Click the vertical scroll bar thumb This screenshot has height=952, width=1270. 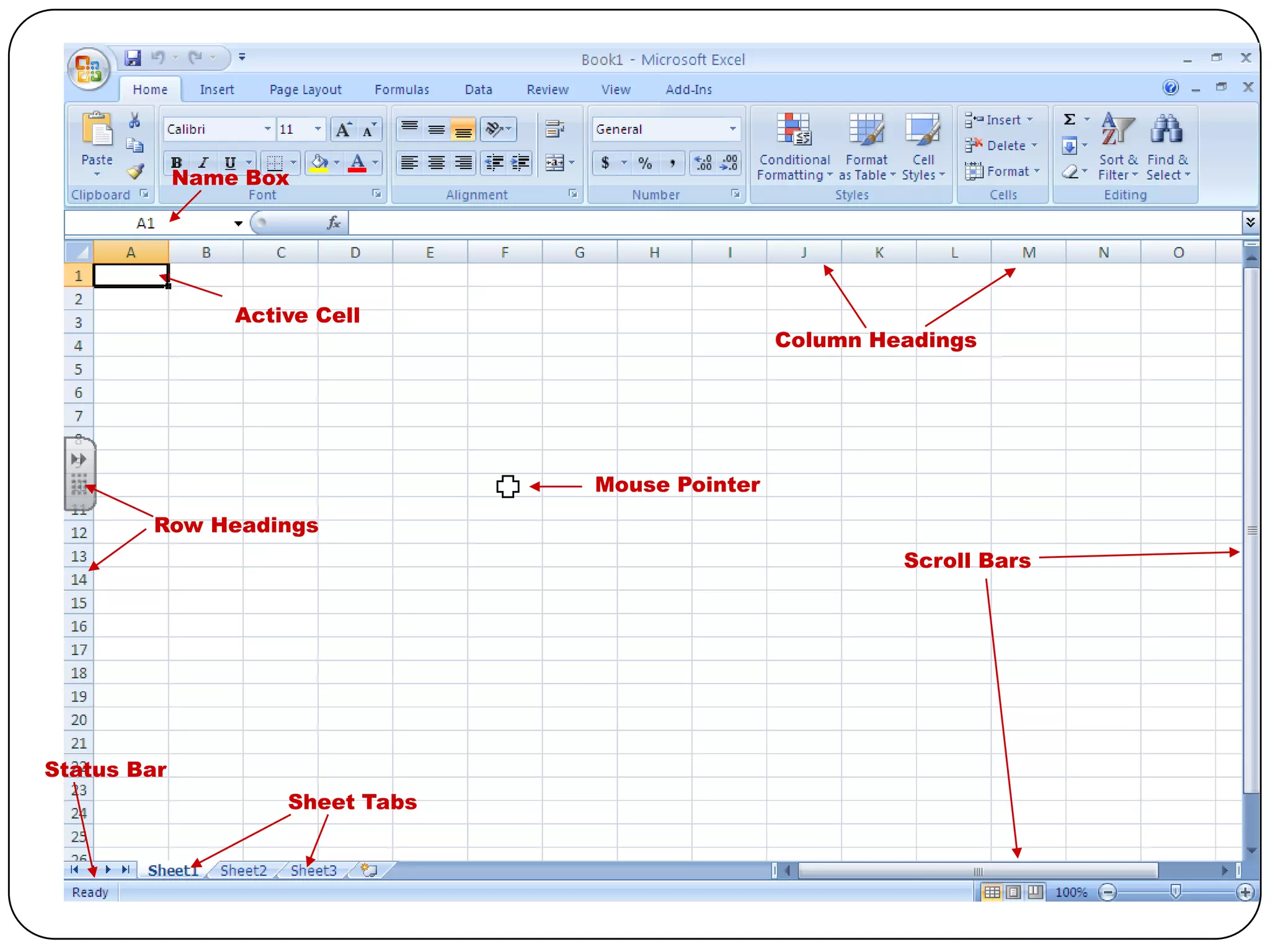pos(1251,530)
